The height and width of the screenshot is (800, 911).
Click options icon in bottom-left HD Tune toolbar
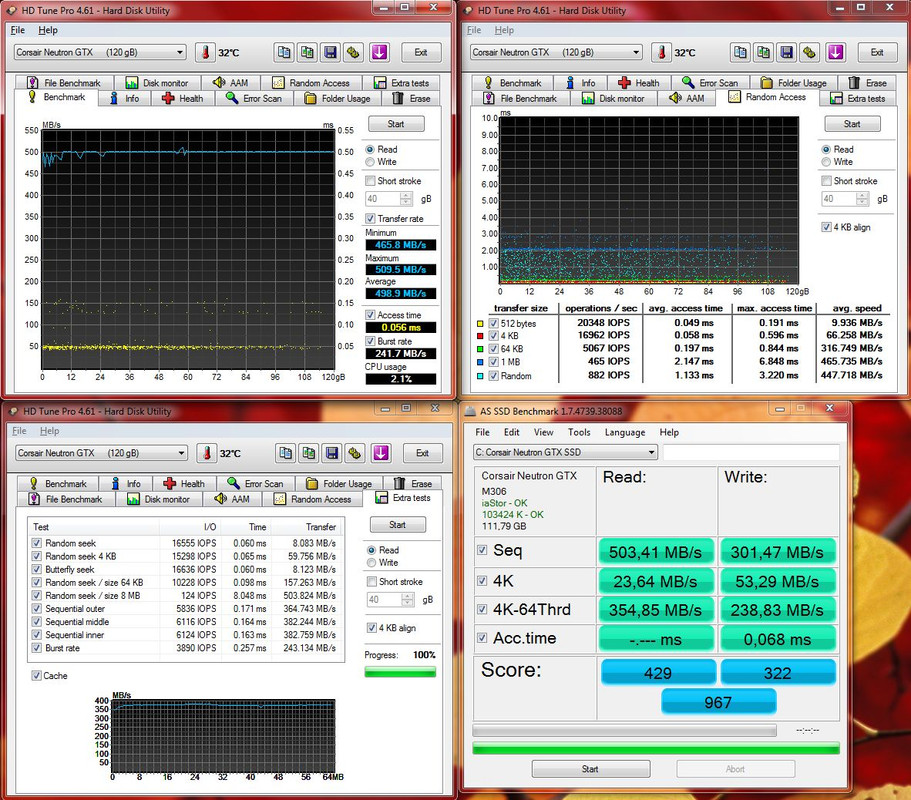(x=355, y=453)
